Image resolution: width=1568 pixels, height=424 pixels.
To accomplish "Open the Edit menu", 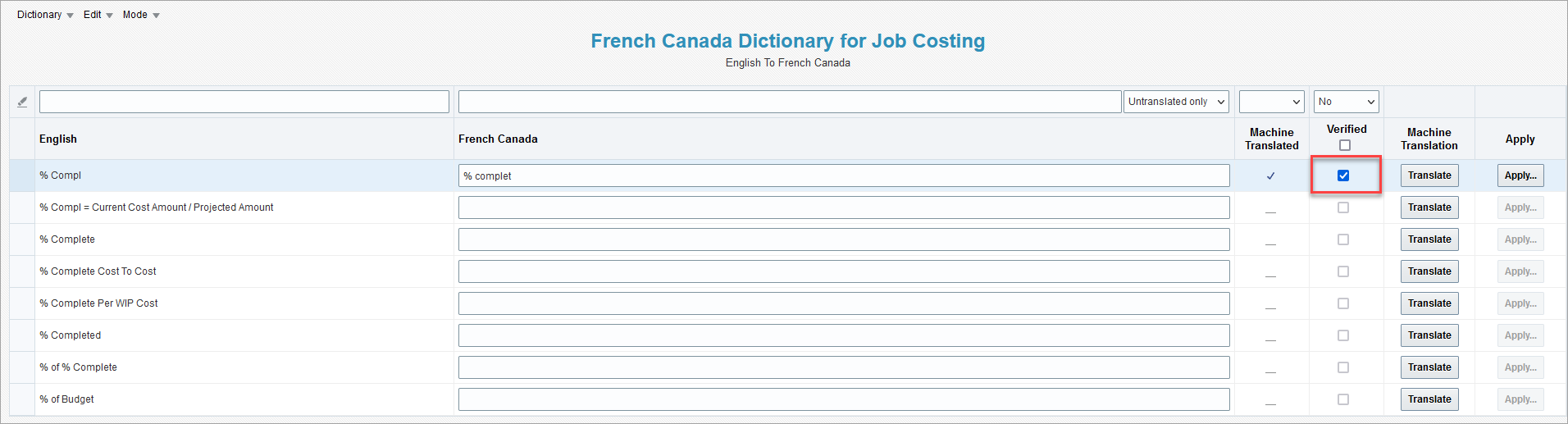I will coord(98,15).
